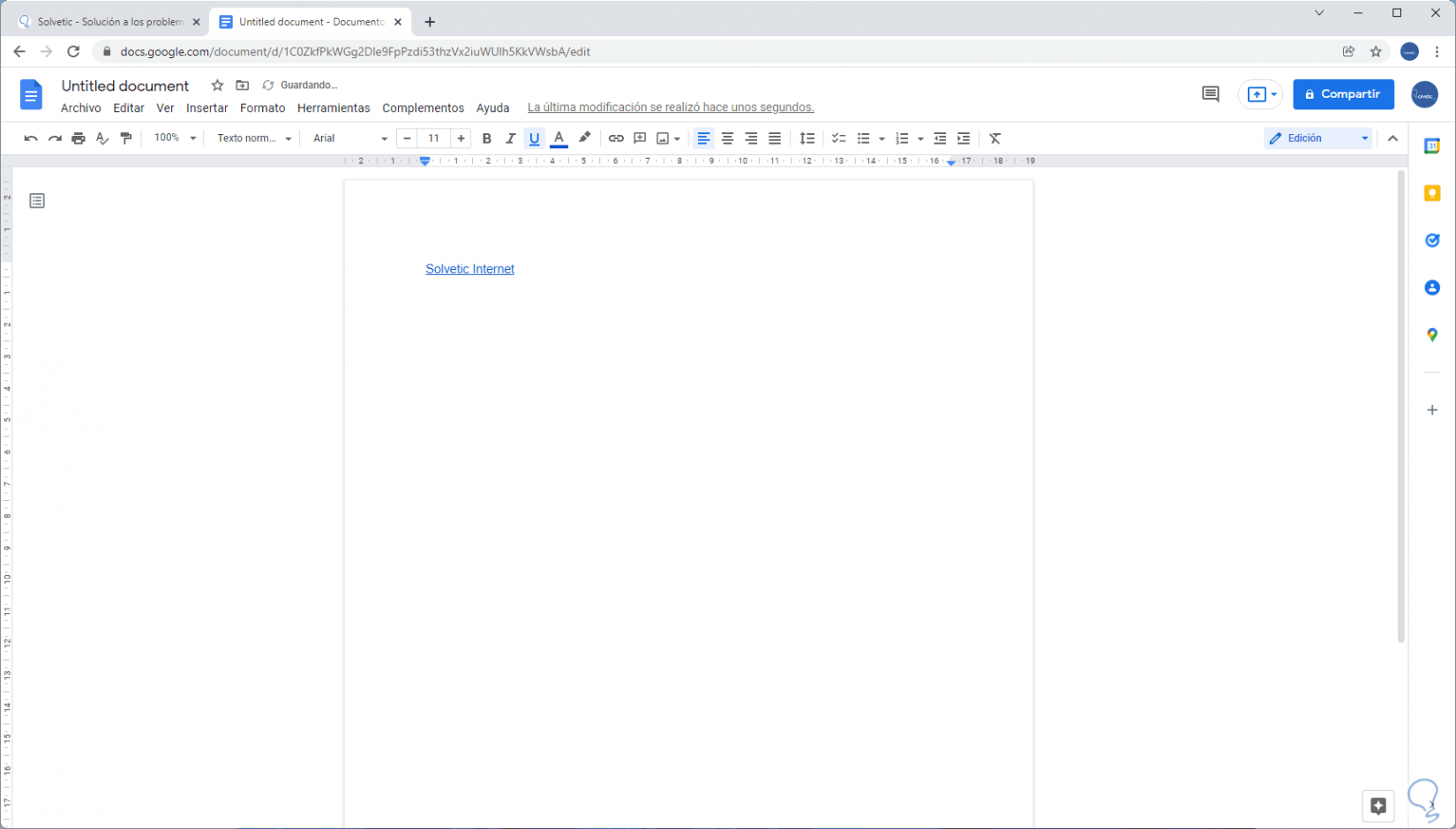Click the Compartir share button

click(x=1343, y=94)
